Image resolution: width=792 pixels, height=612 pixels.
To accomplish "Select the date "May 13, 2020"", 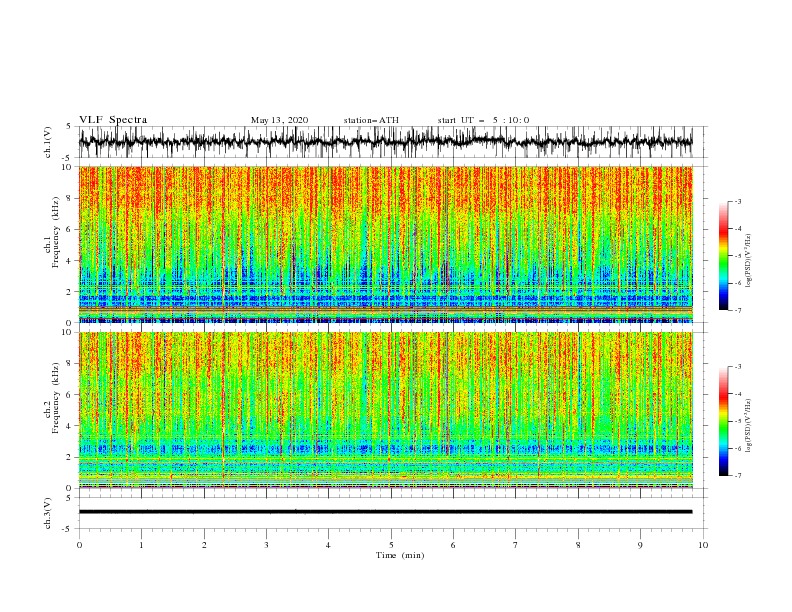I will pos(279,120).
